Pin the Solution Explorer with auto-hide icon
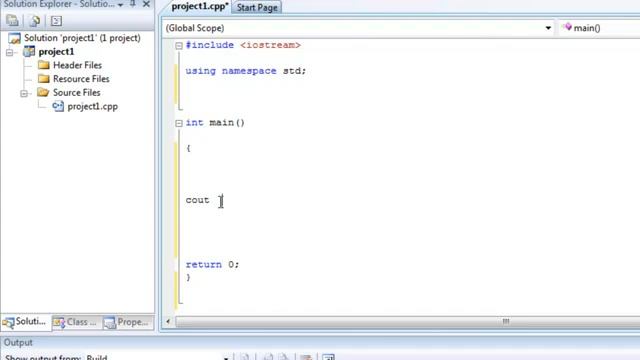 [133, 4]
